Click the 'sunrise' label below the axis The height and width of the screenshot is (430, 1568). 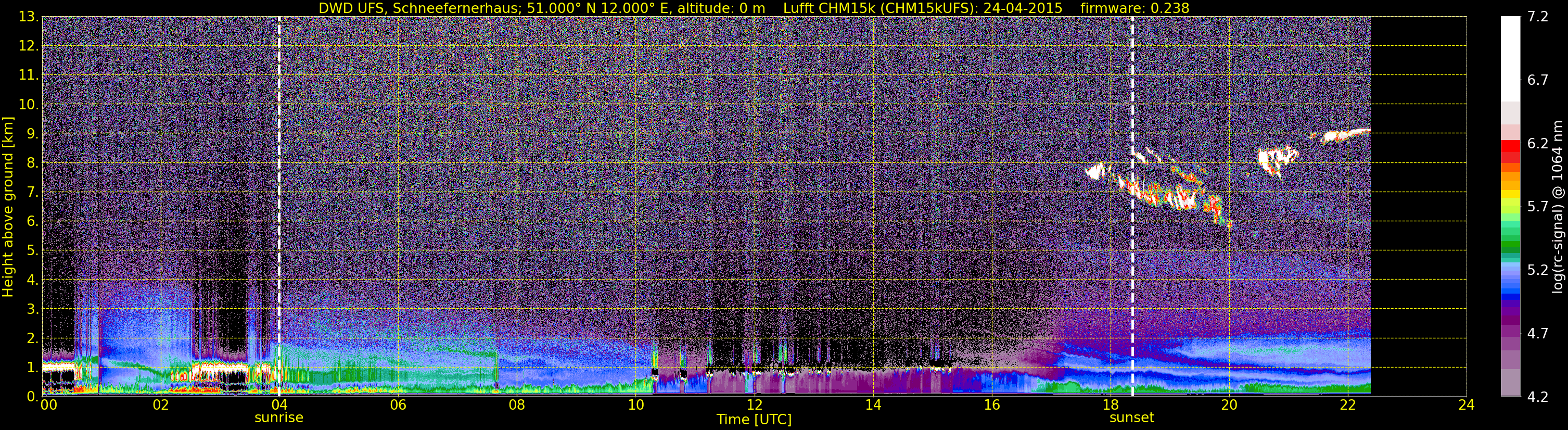point(279,418)
